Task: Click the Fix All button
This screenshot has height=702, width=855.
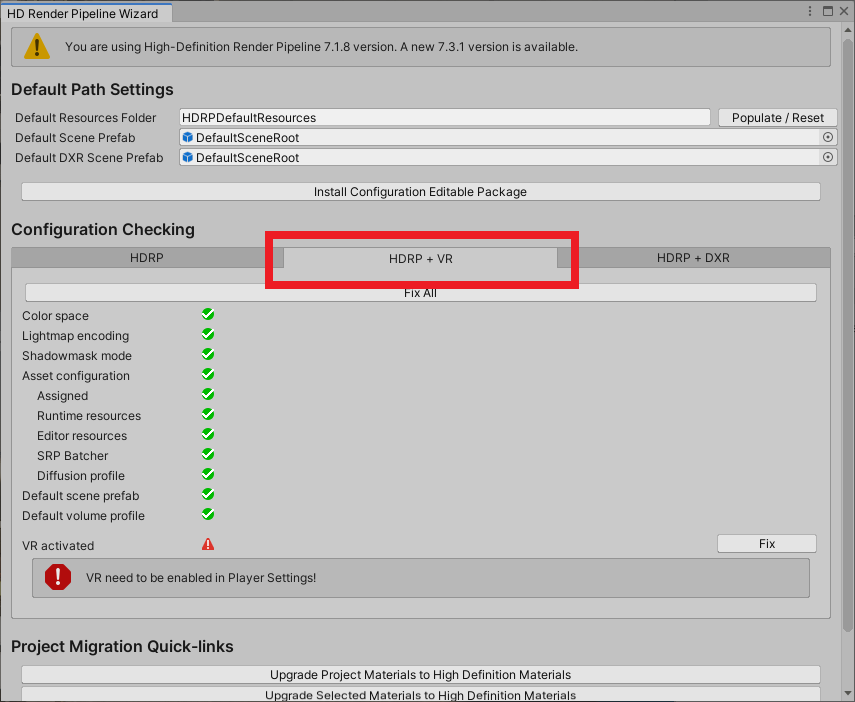Action: [x=420, y=293]
